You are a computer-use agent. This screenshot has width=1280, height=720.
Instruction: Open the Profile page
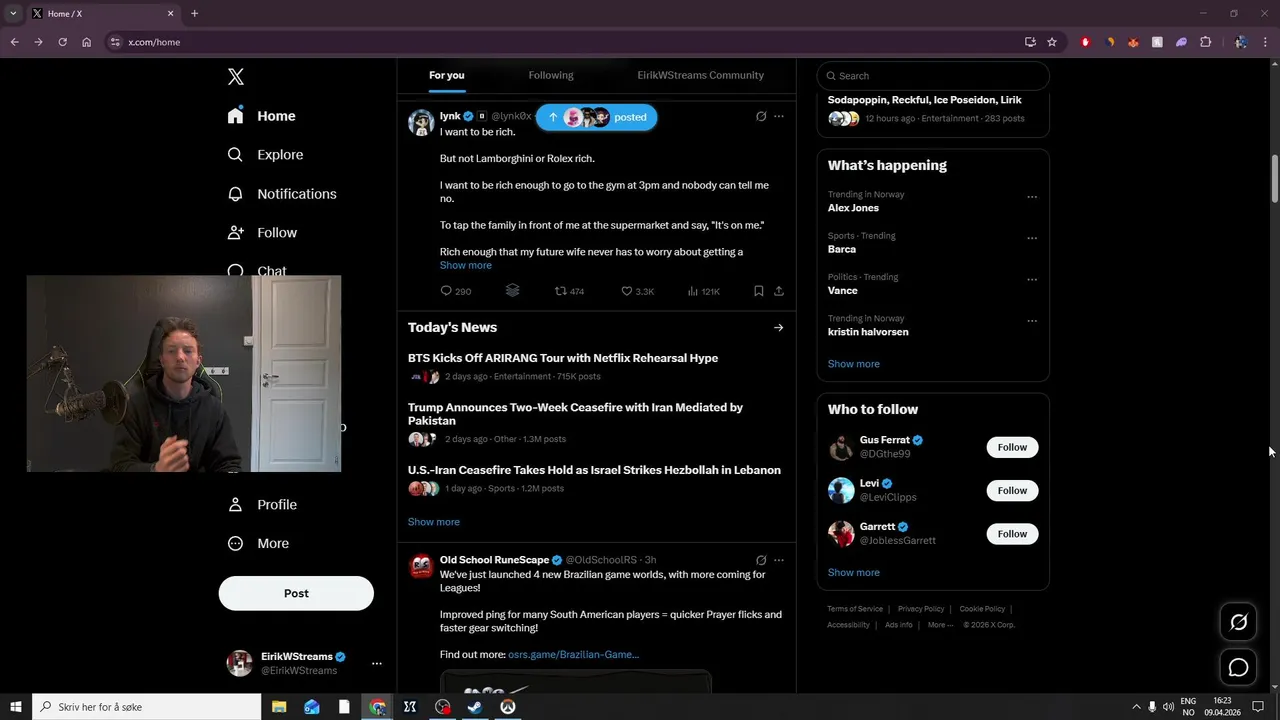(263, 505)
